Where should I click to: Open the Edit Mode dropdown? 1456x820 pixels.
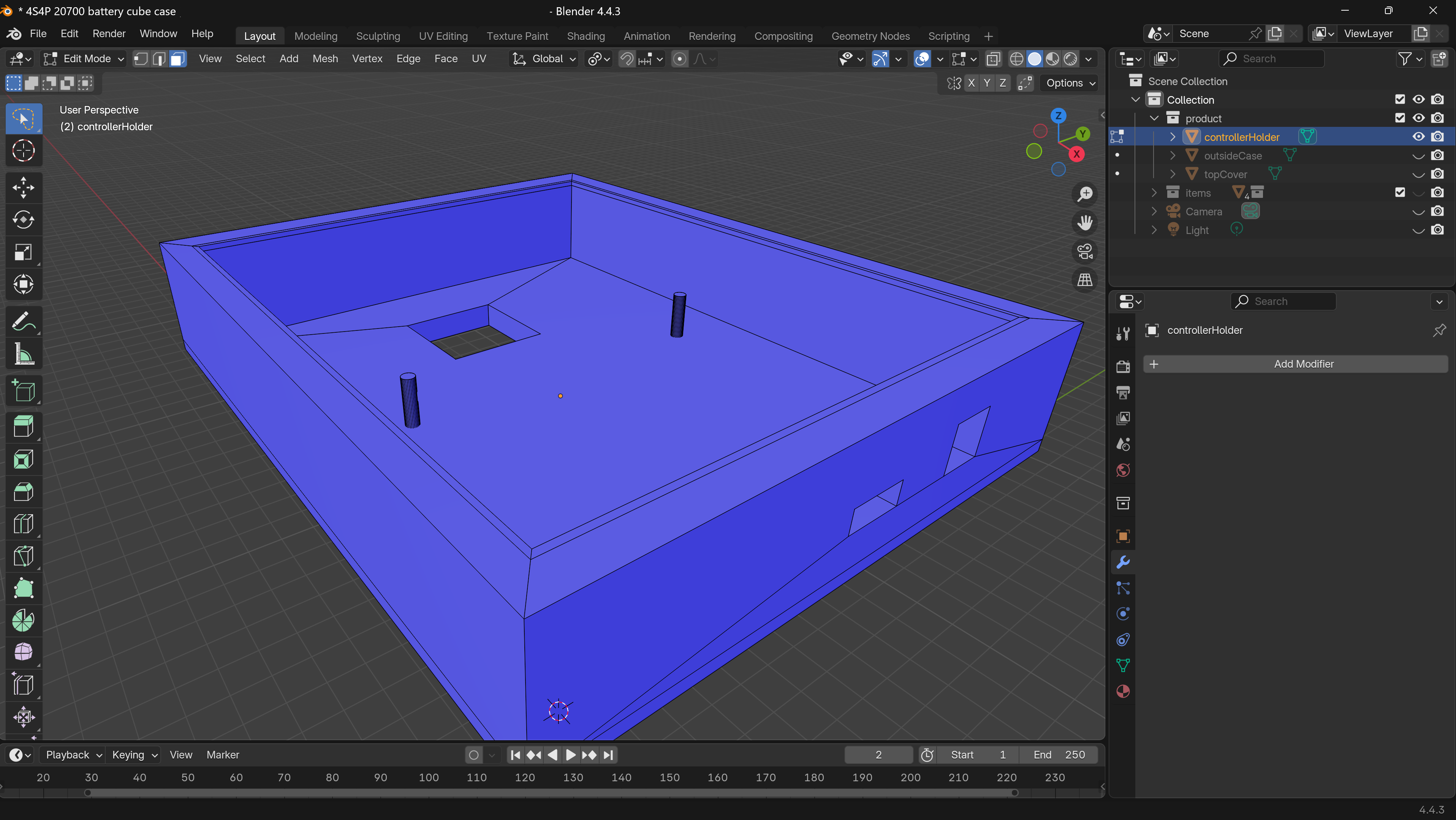(84, 59)
